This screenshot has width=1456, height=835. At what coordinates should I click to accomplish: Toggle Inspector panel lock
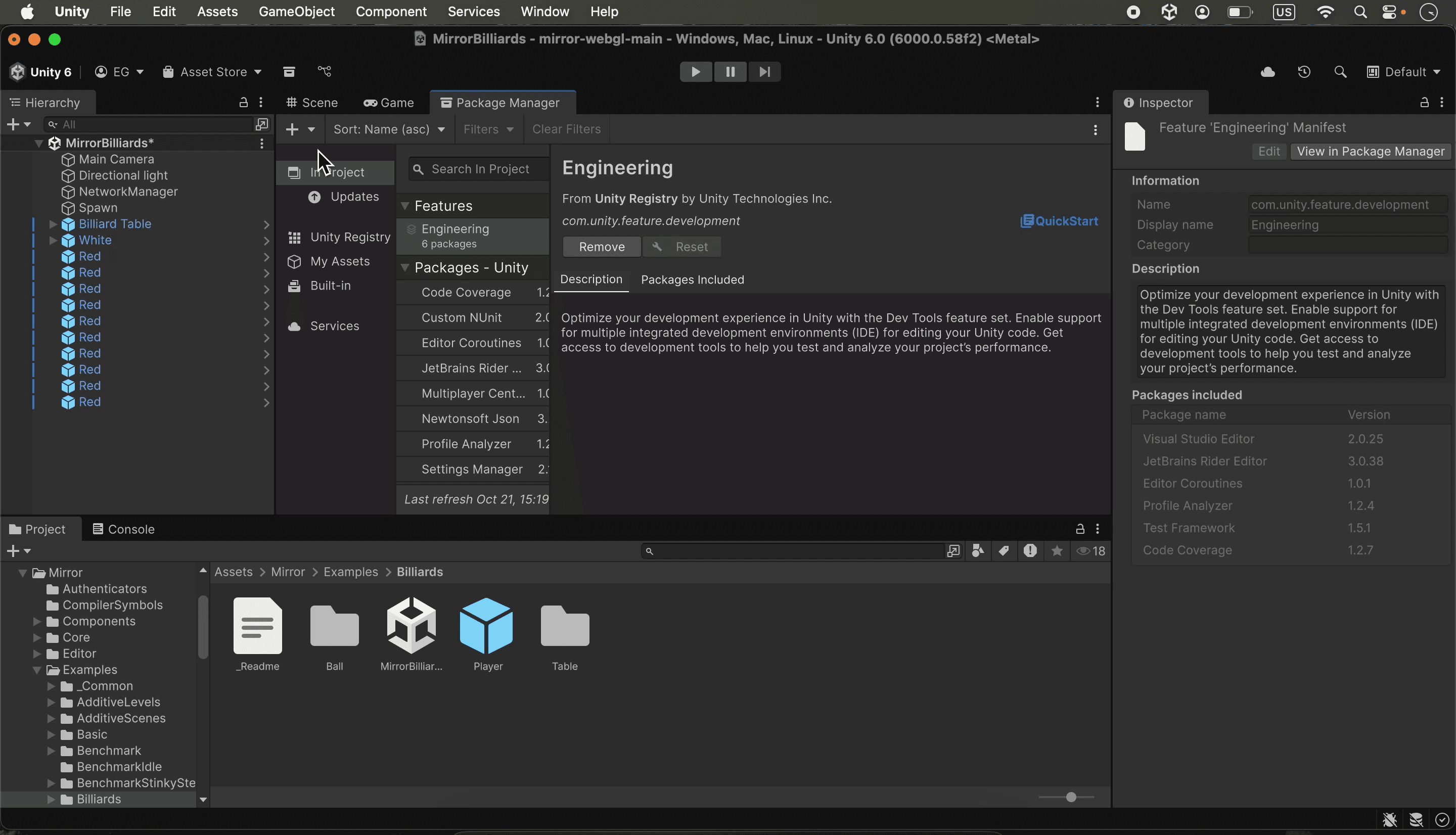coord(1424,103)
